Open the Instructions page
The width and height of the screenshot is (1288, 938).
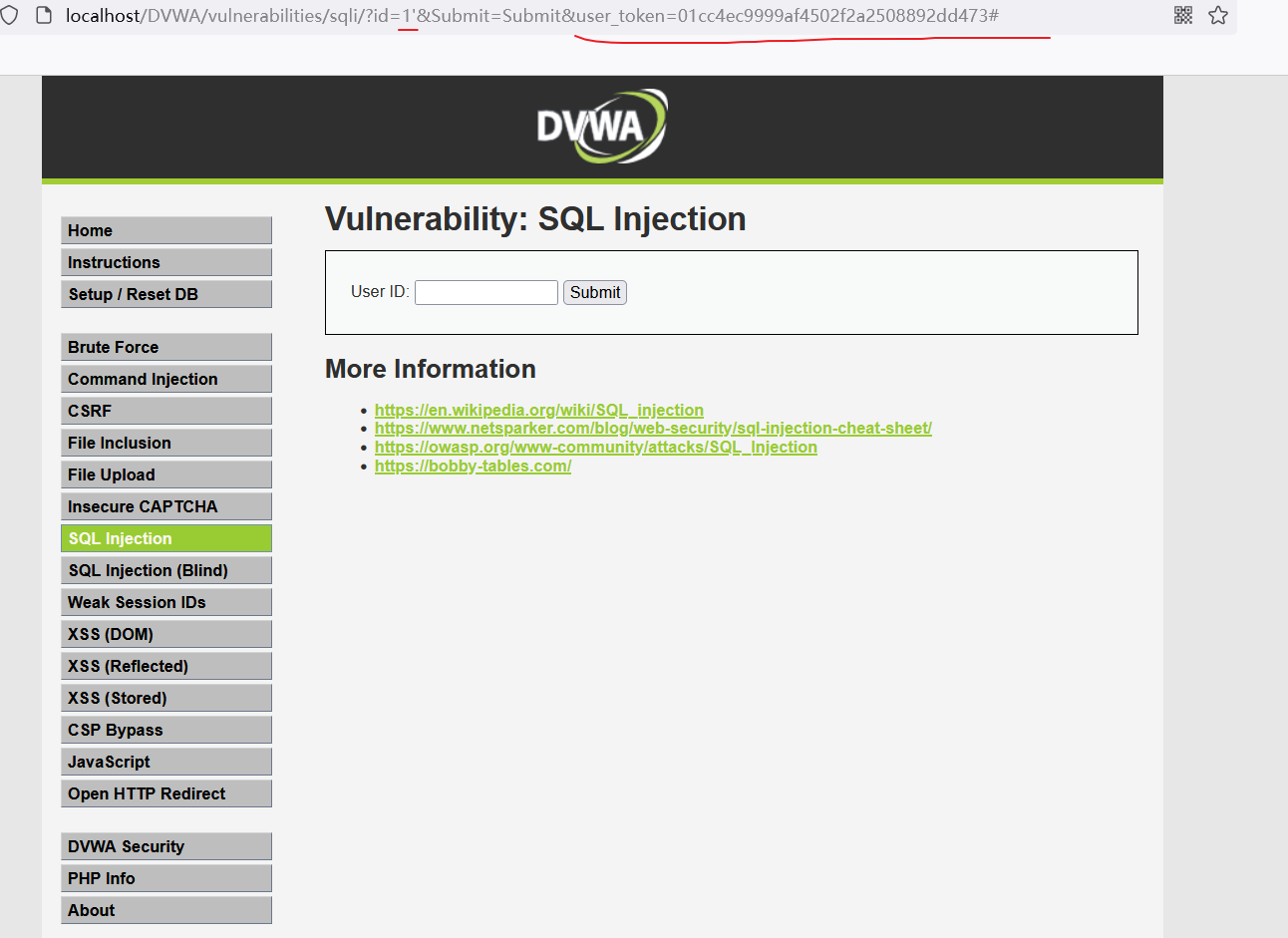pos(166,262)
